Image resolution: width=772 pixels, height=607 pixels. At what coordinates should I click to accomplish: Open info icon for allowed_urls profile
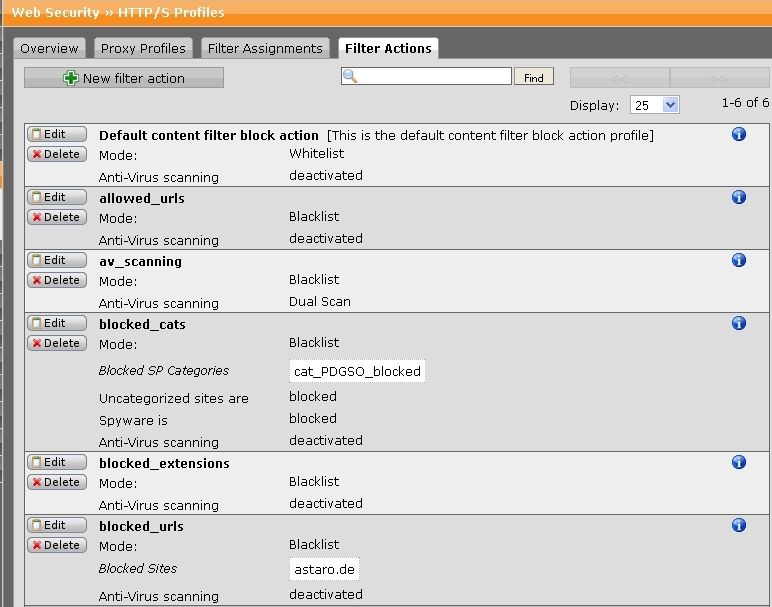tap(739, 197)
